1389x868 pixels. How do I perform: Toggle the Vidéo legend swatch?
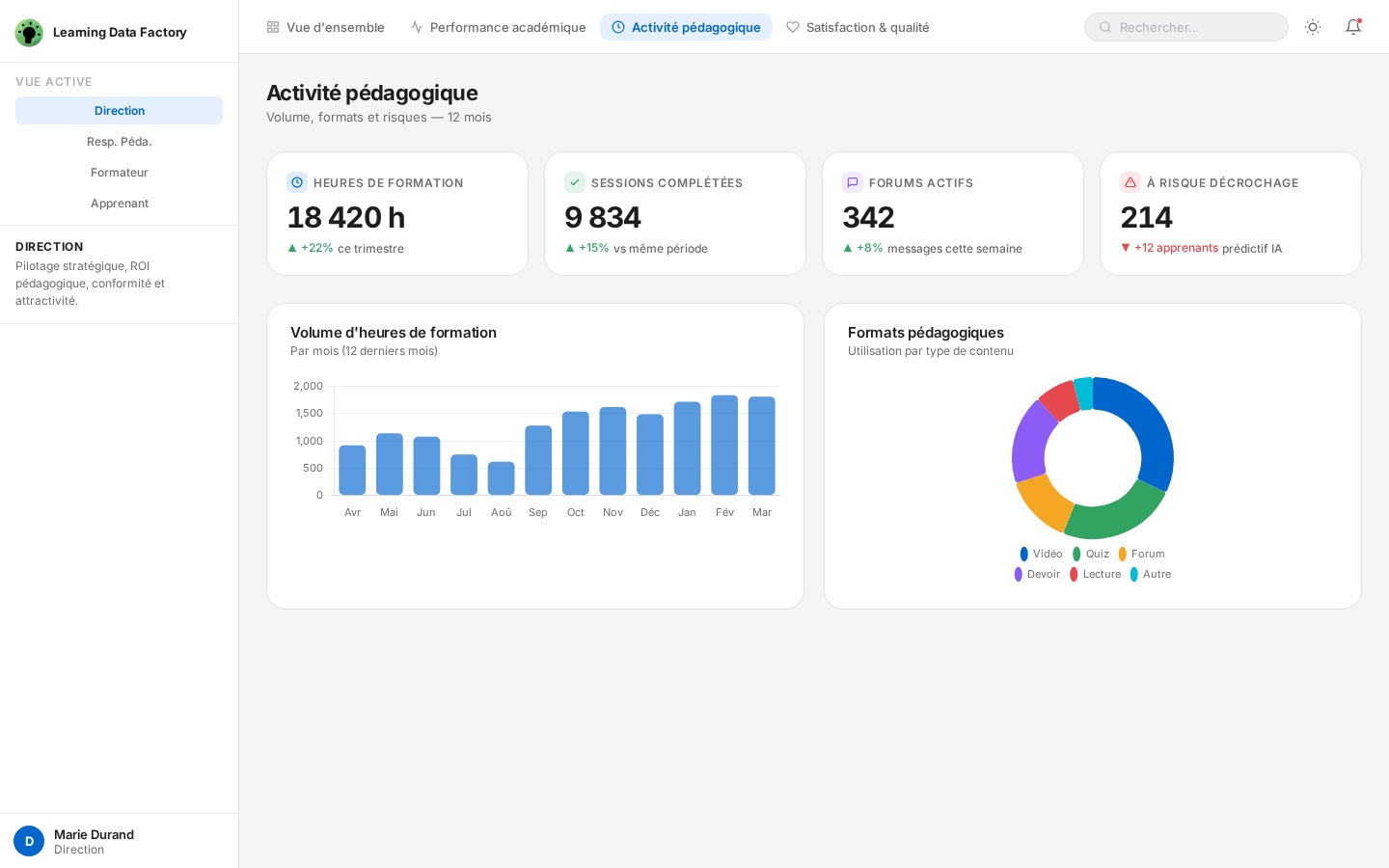pyautogui.click(x=1024, y=554)
